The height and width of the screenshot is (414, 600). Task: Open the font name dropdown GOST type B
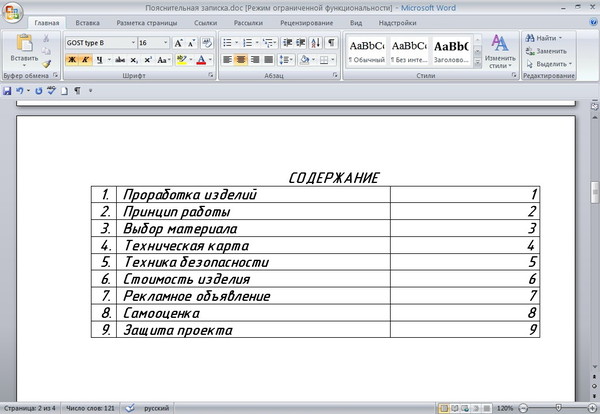click(x=131, y=43)
